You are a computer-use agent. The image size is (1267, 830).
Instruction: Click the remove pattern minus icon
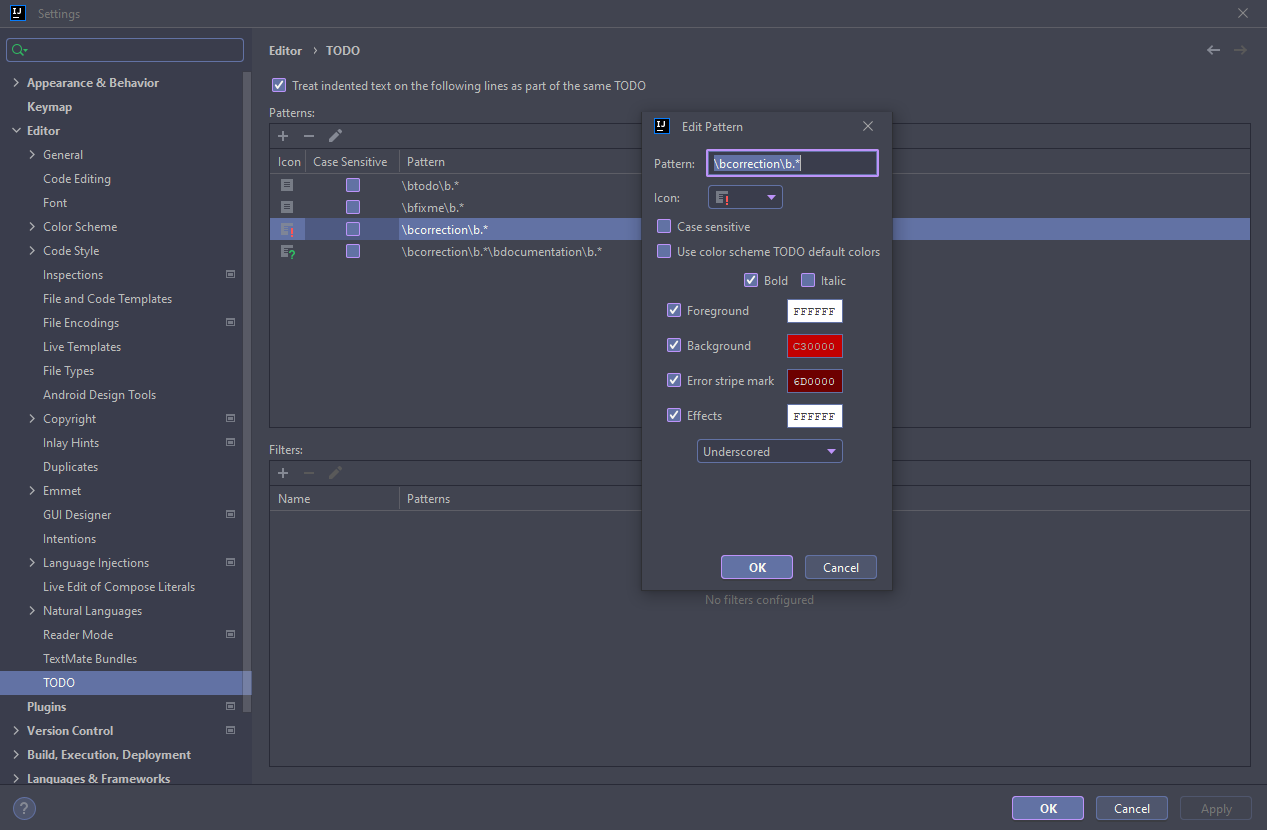309,136
